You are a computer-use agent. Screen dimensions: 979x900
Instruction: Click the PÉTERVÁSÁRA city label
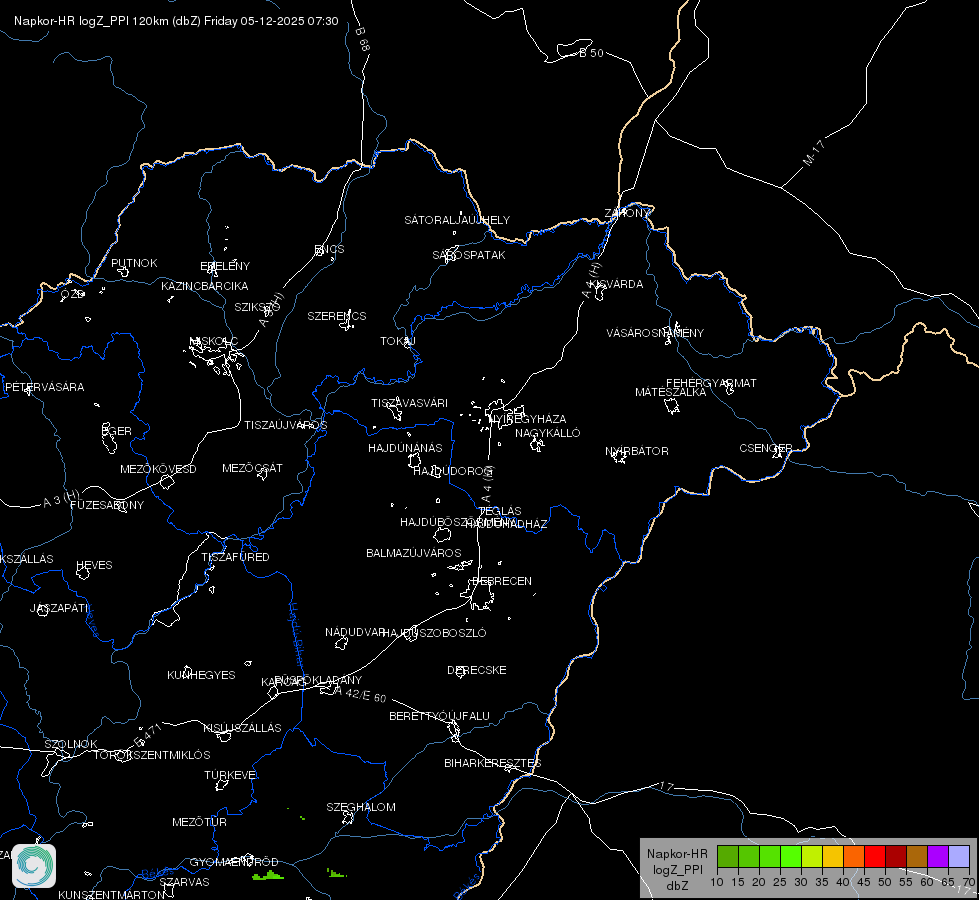coord(44,387)
